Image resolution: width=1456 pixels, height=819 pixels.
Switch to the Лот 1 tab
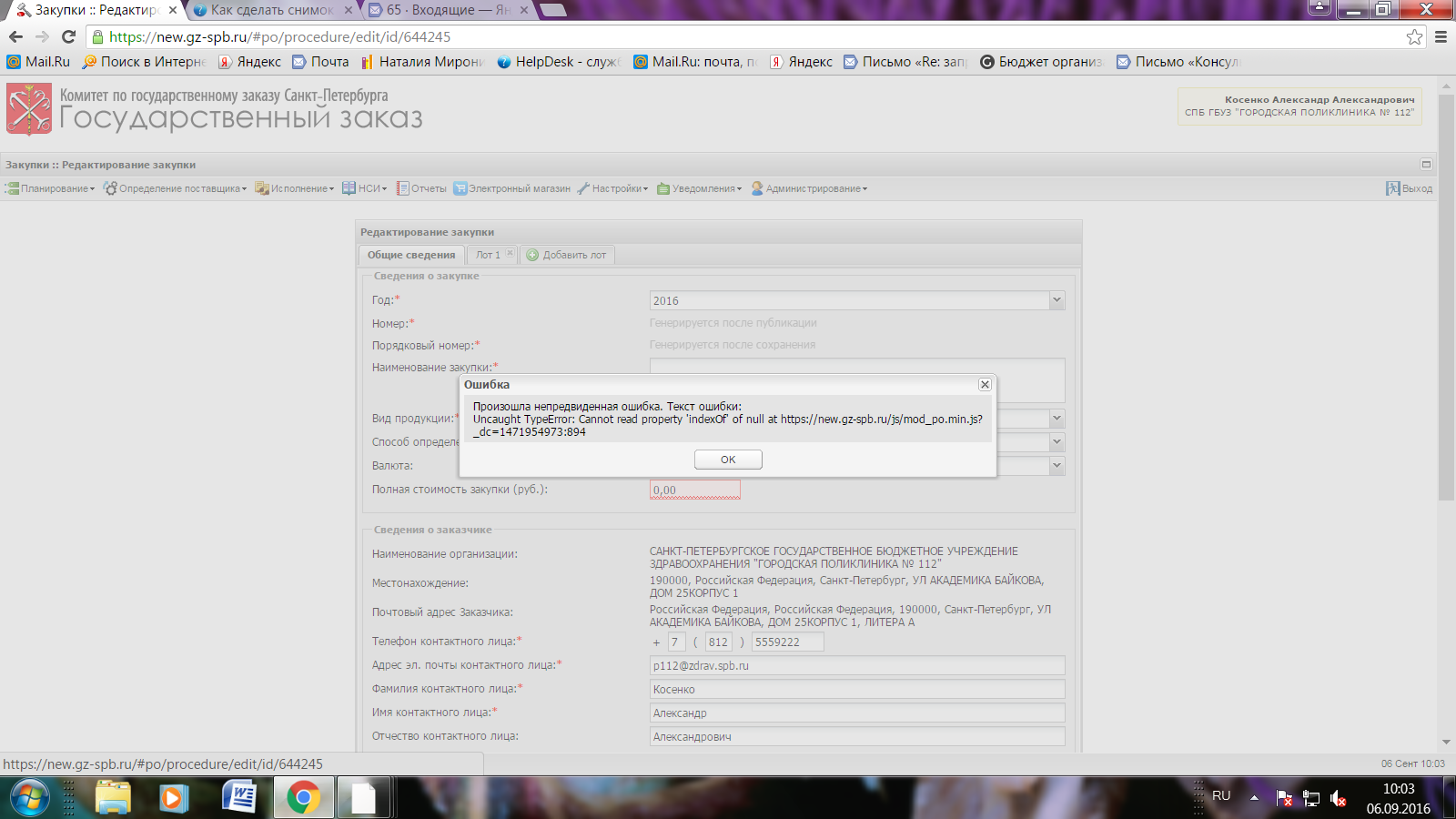coord(488,255)
